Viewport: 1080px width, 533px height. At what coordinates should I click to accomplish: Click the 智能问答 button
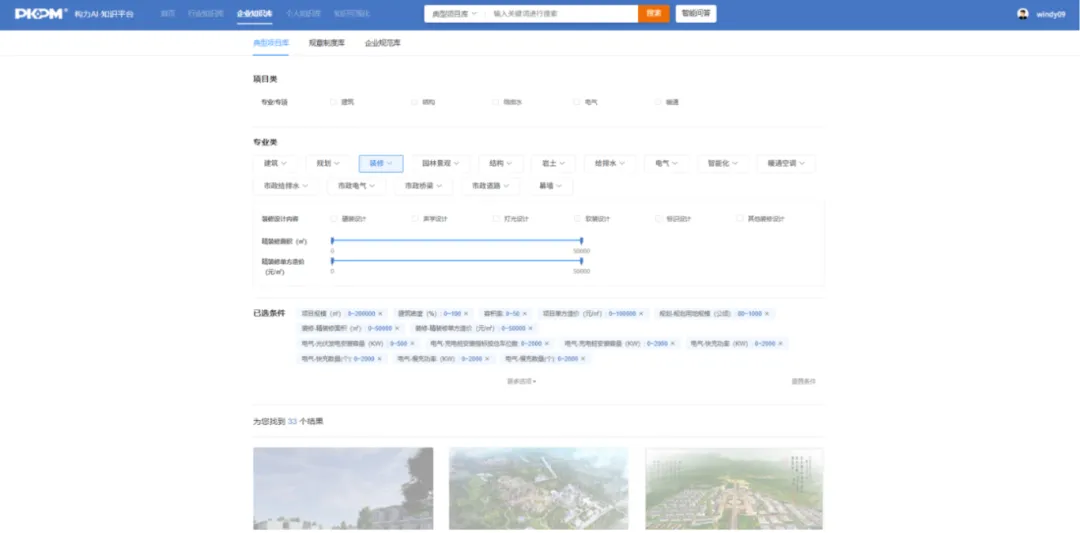click(696, 14)
